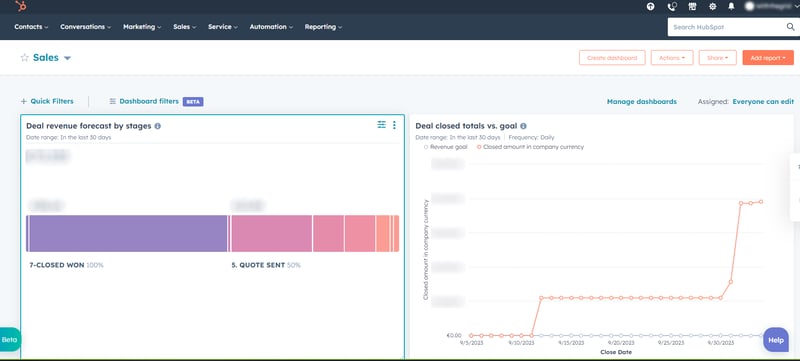The height and width of the screenshot is (361, 800).
Task: Open the Actions dropdown
Action: click(x=672, y=58)
